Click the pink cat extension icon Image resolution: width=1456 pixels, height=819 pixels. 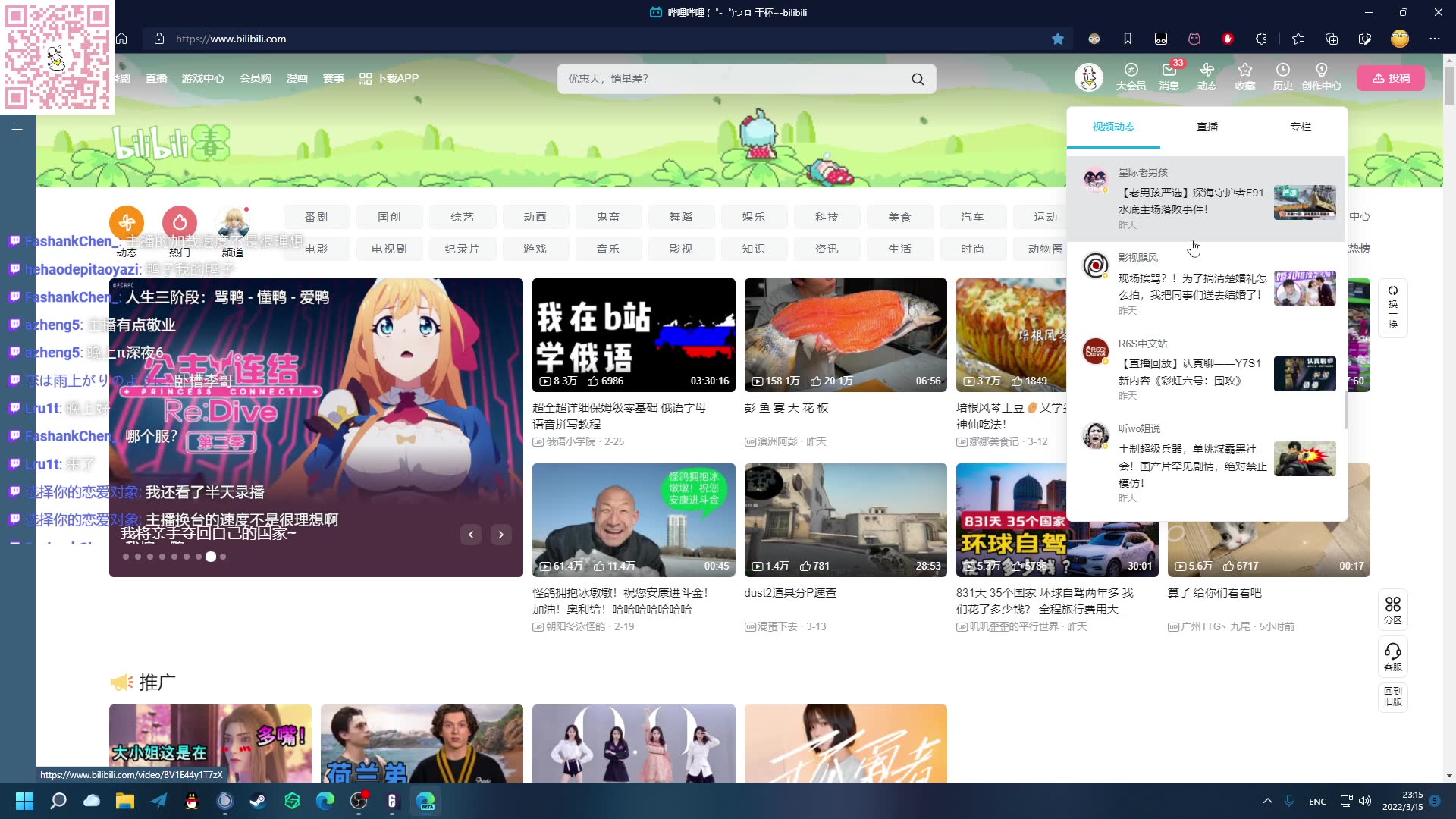coord(1194,39)
